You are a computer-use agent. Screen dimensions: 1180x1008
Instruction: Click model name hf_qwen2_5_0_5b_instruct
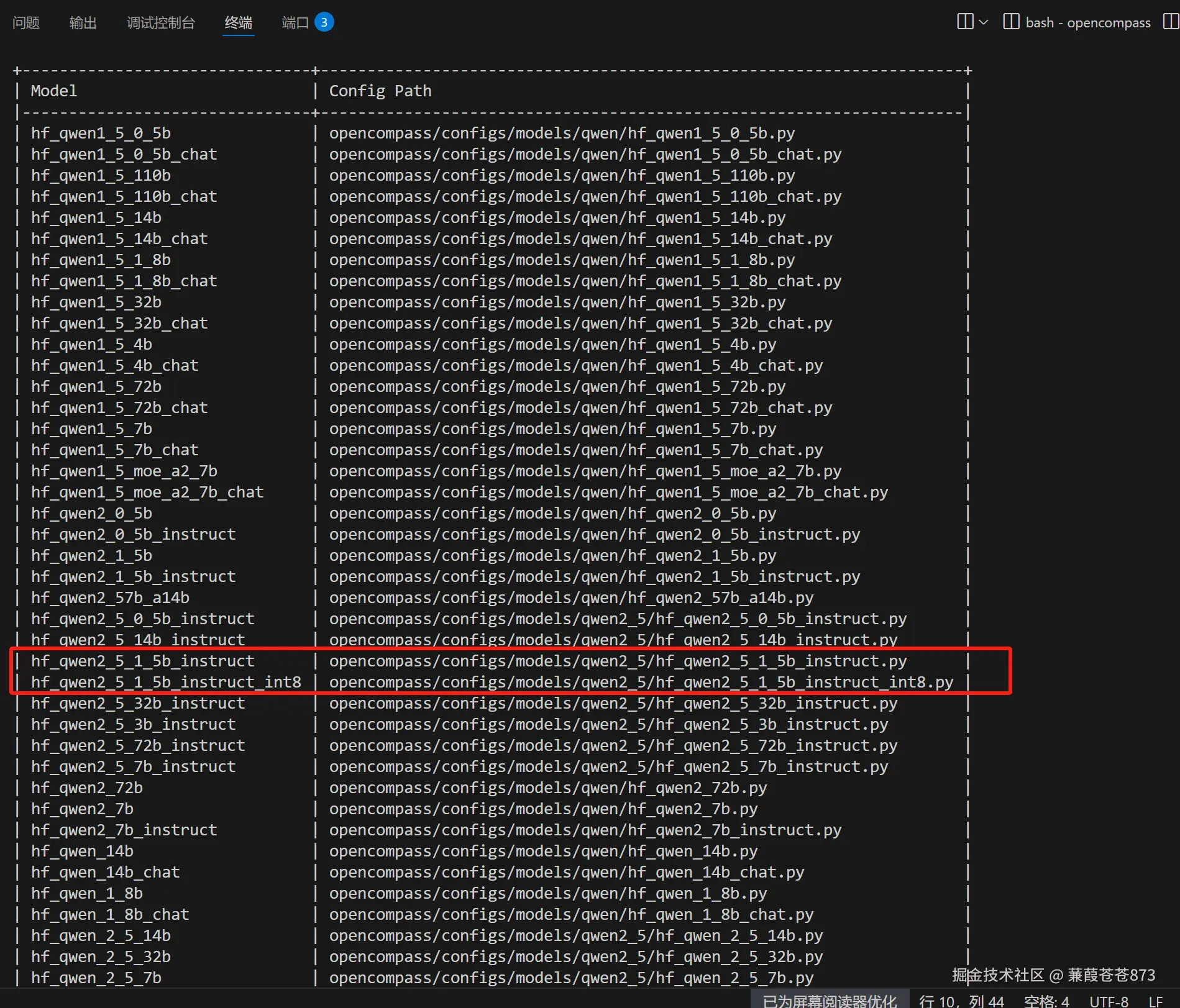[143, 619]
